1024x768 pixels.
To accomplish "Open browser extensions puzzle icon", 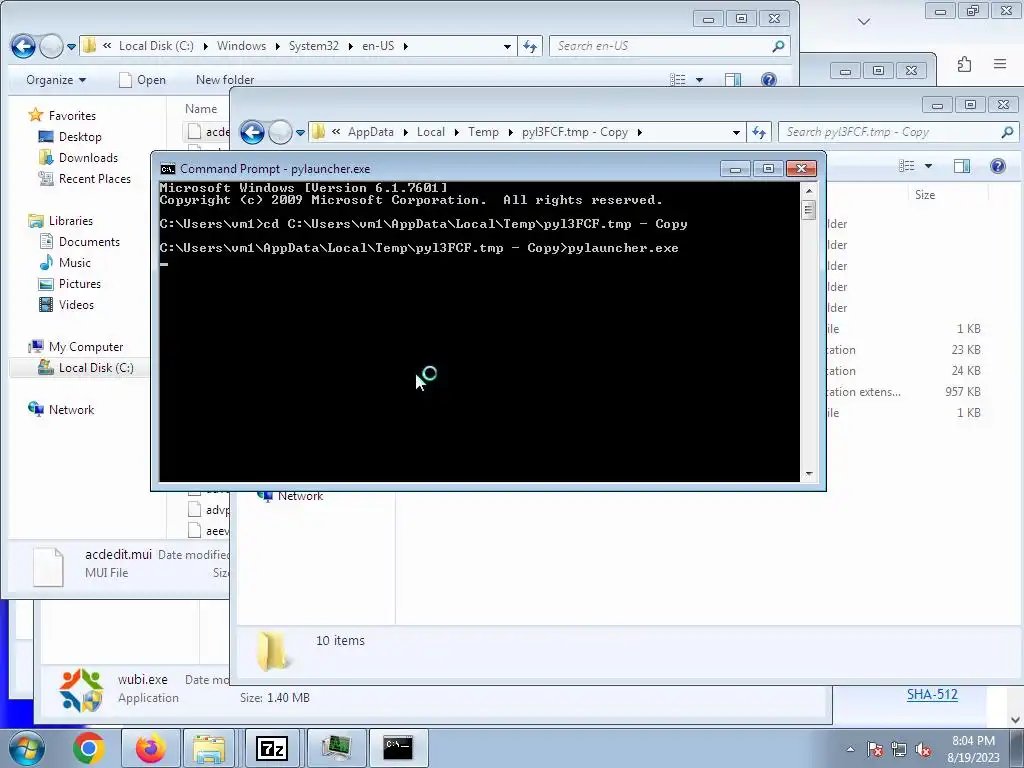I will coord(965,64).
